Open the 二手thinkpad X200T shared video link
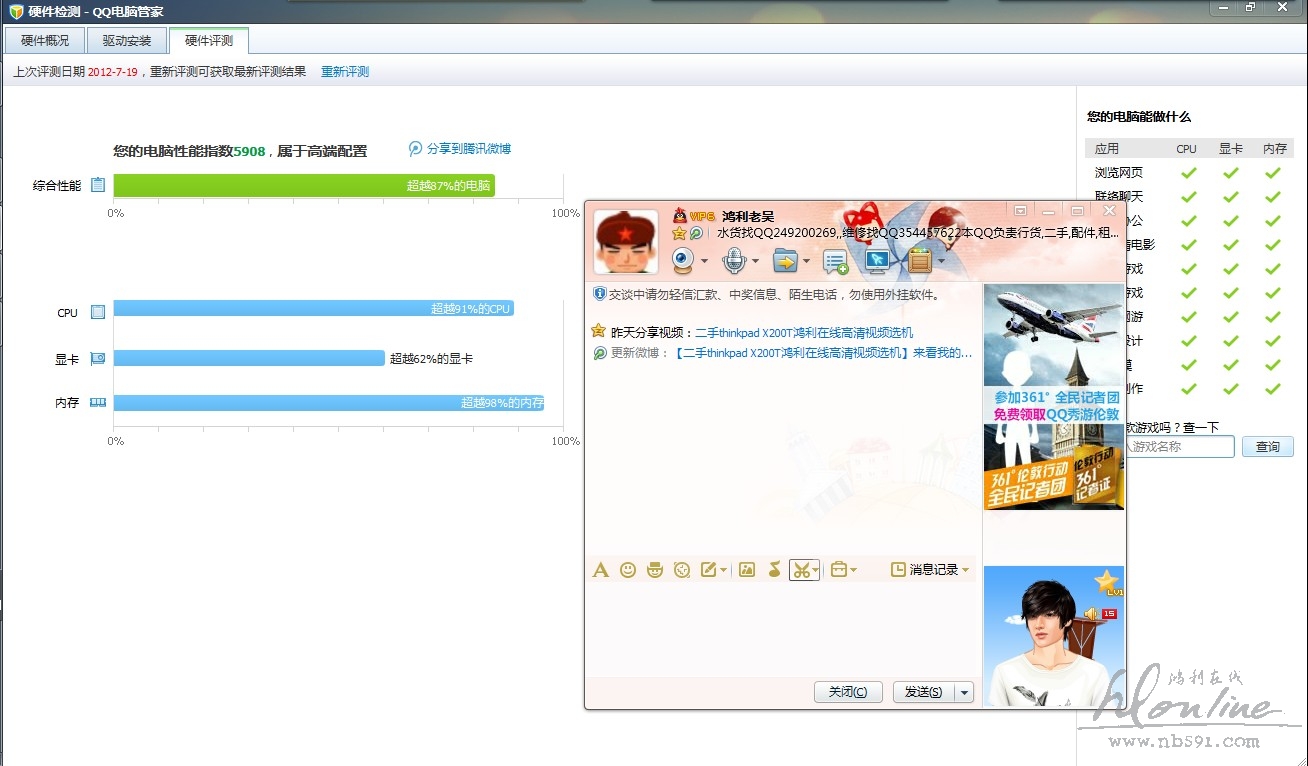This screenshot has height=766, width=1308. pyautogui.click(x=804, y=332)
